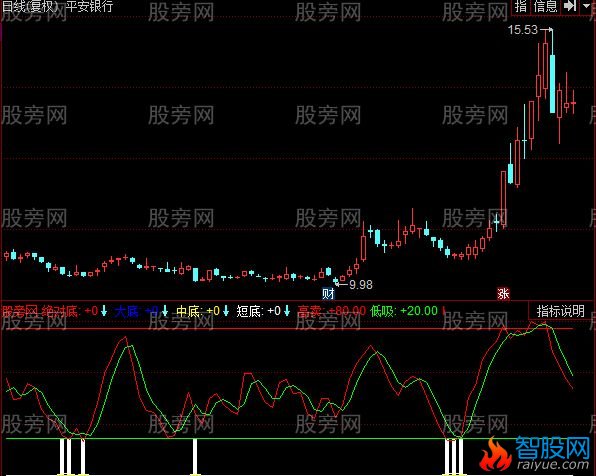Click the arrow next to 短底 value
This screenshot has width=596, height=476.
[287, 311]
